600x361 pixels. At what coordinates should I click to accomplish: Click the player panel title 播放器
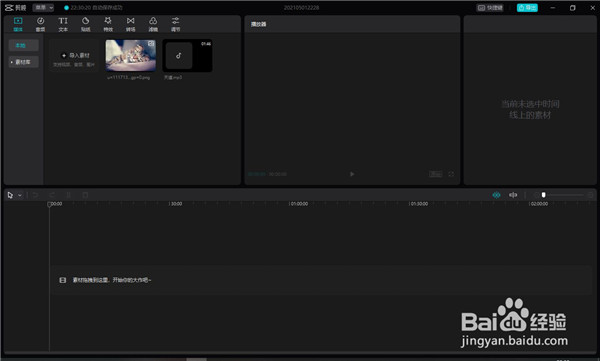click(x=259, y=24)
